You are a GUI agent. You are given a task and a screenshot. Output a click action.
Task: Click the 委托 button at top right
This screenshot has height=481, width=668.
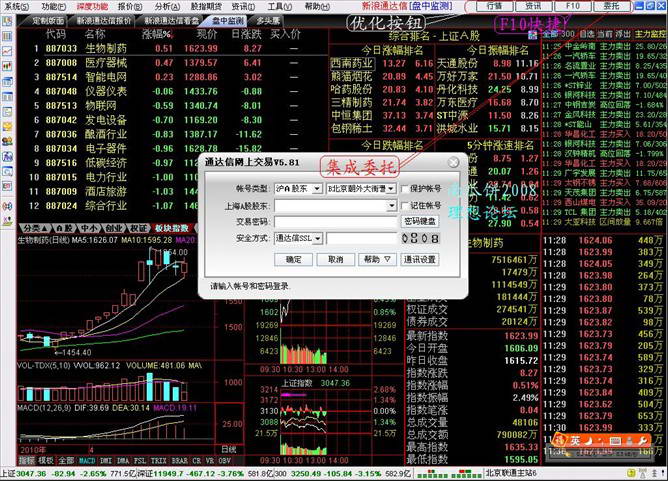(x=612, y=6)
